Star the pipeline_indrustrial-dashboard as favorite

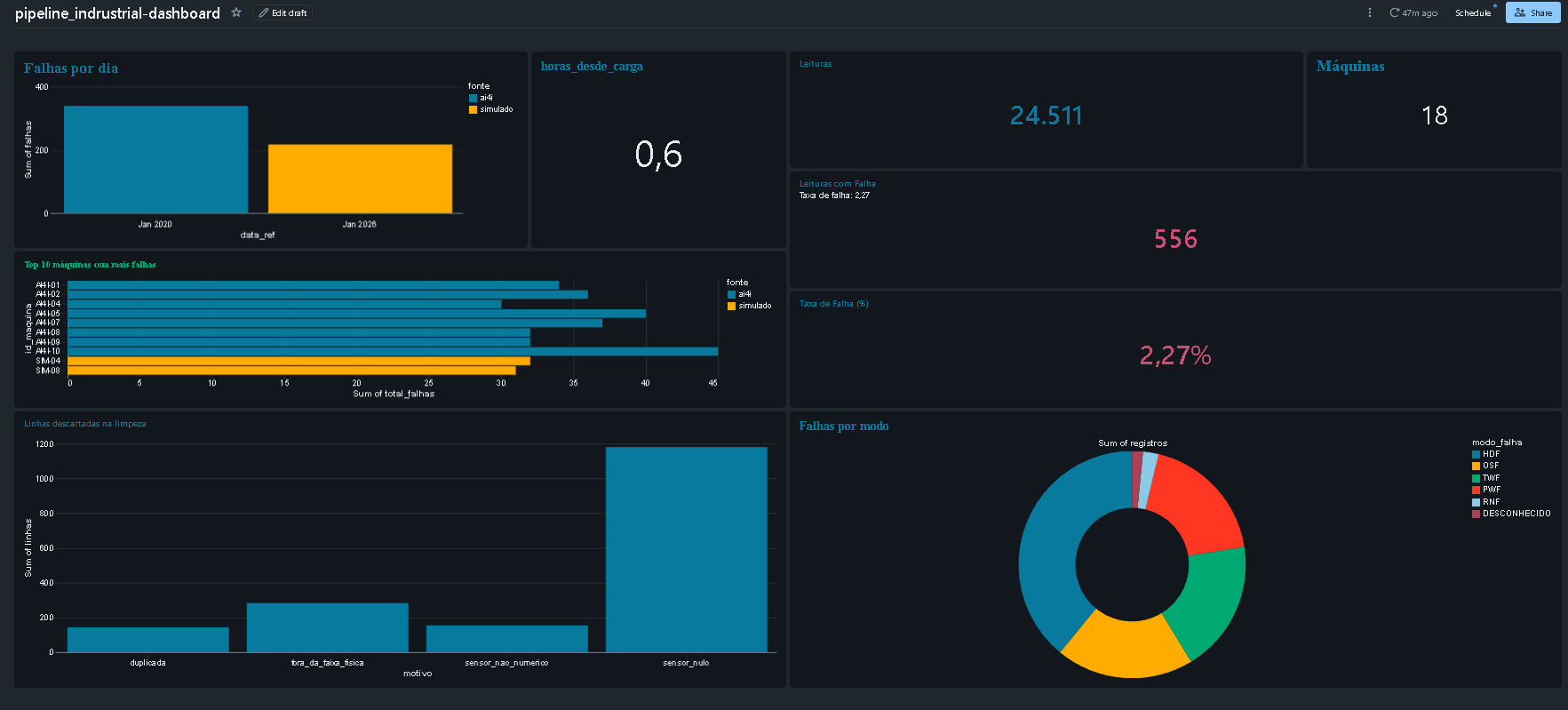coord(236,12)
